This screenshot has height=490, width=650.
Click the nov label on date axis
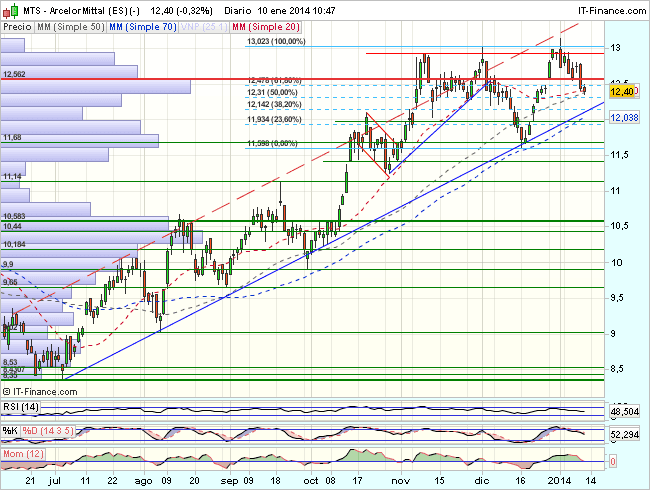click(x=400, y=481)
